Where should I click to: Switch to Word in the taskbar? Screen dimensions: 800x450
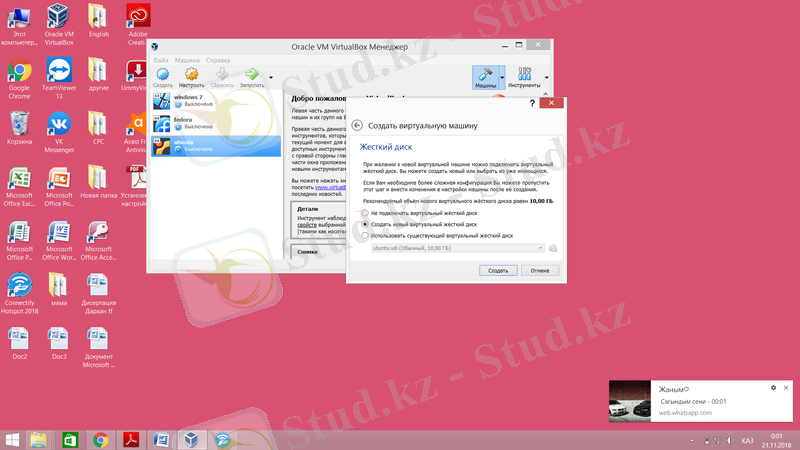point(161,440)
